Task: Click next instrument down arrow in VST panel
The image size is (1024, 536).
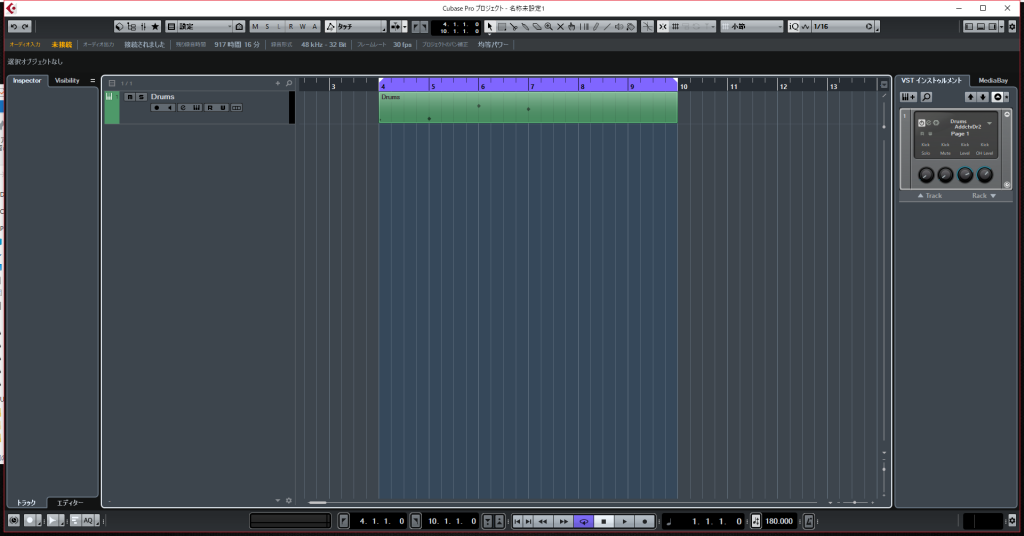Action: tap(982, 97)
